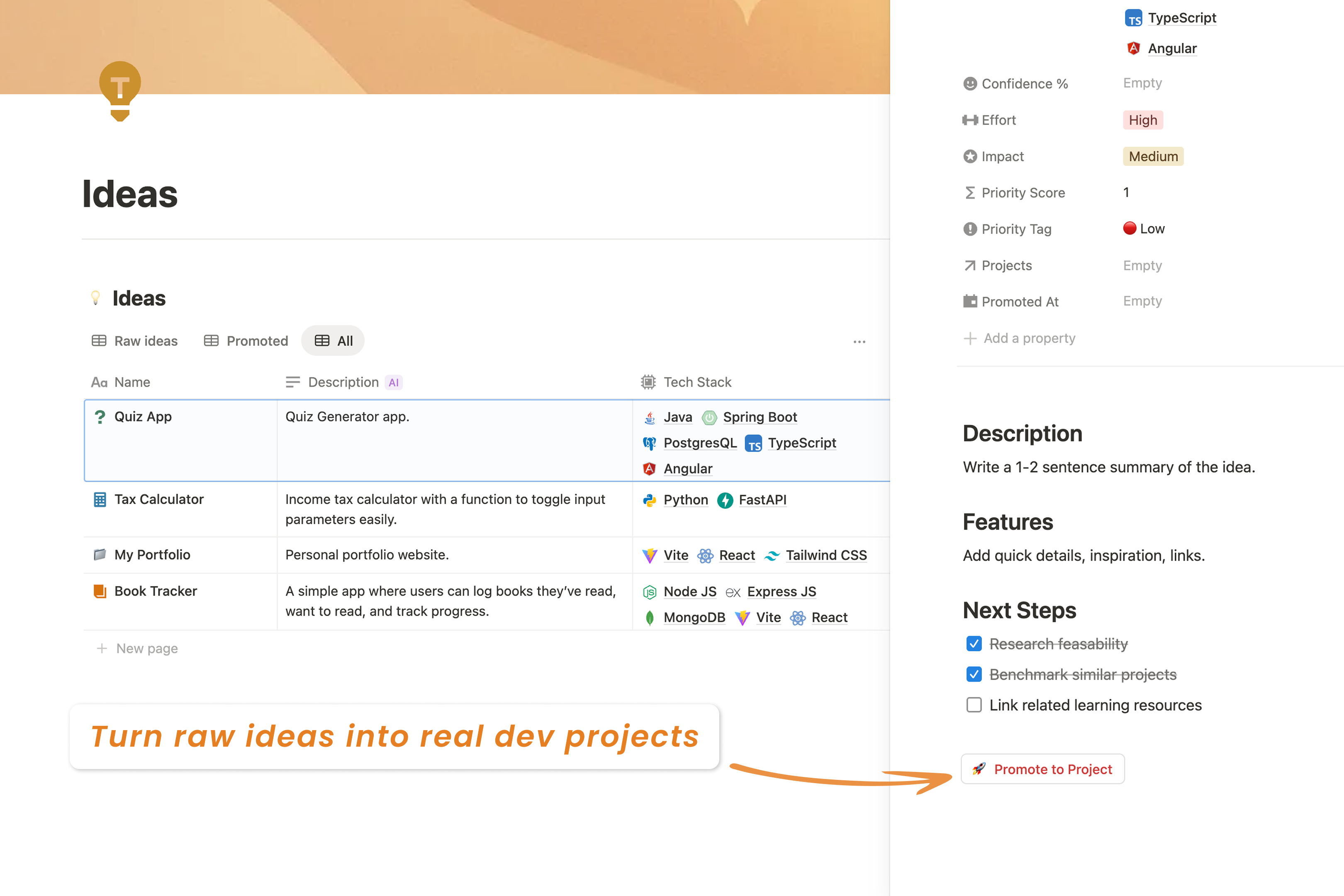Select the All view tab

333,341
